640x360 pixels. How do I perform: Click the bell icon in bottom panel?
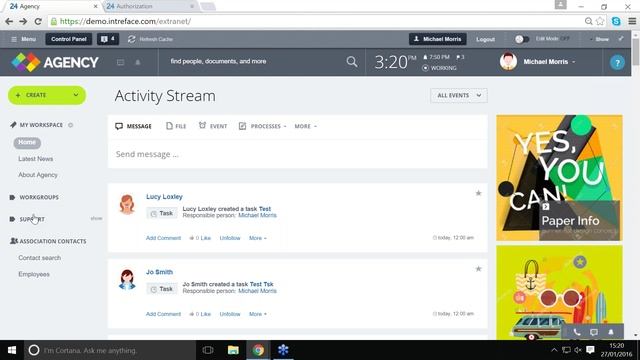611,332
